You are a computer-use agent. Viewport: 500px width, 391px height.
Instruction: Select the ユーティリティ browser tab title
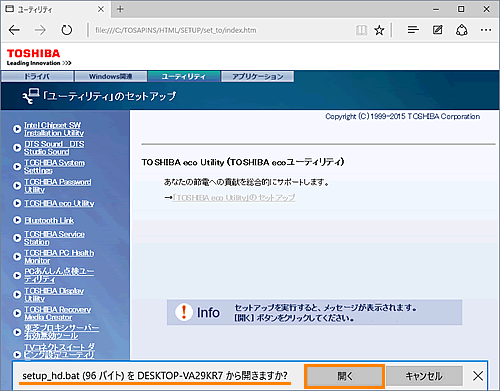tap(35, 9)
